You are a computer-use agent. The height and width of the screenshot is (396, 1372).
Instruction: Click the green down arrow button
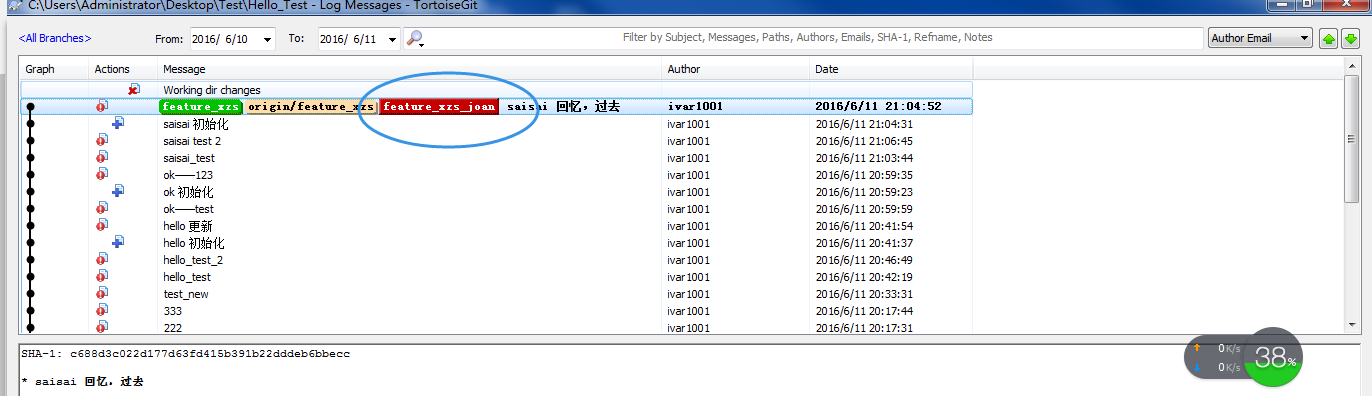(1350, 39)
